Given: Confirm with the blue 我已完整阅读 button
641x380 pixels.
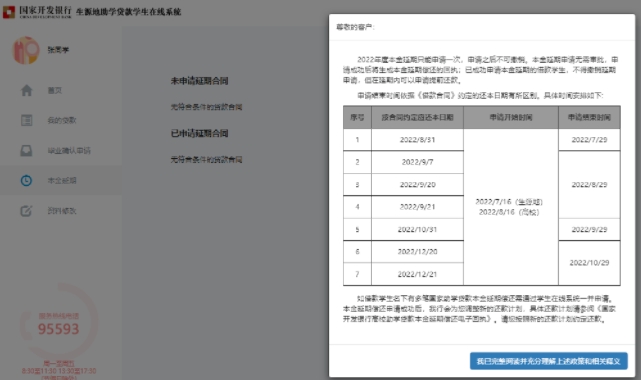Looking at the screenshot, I should pos(549,361).
